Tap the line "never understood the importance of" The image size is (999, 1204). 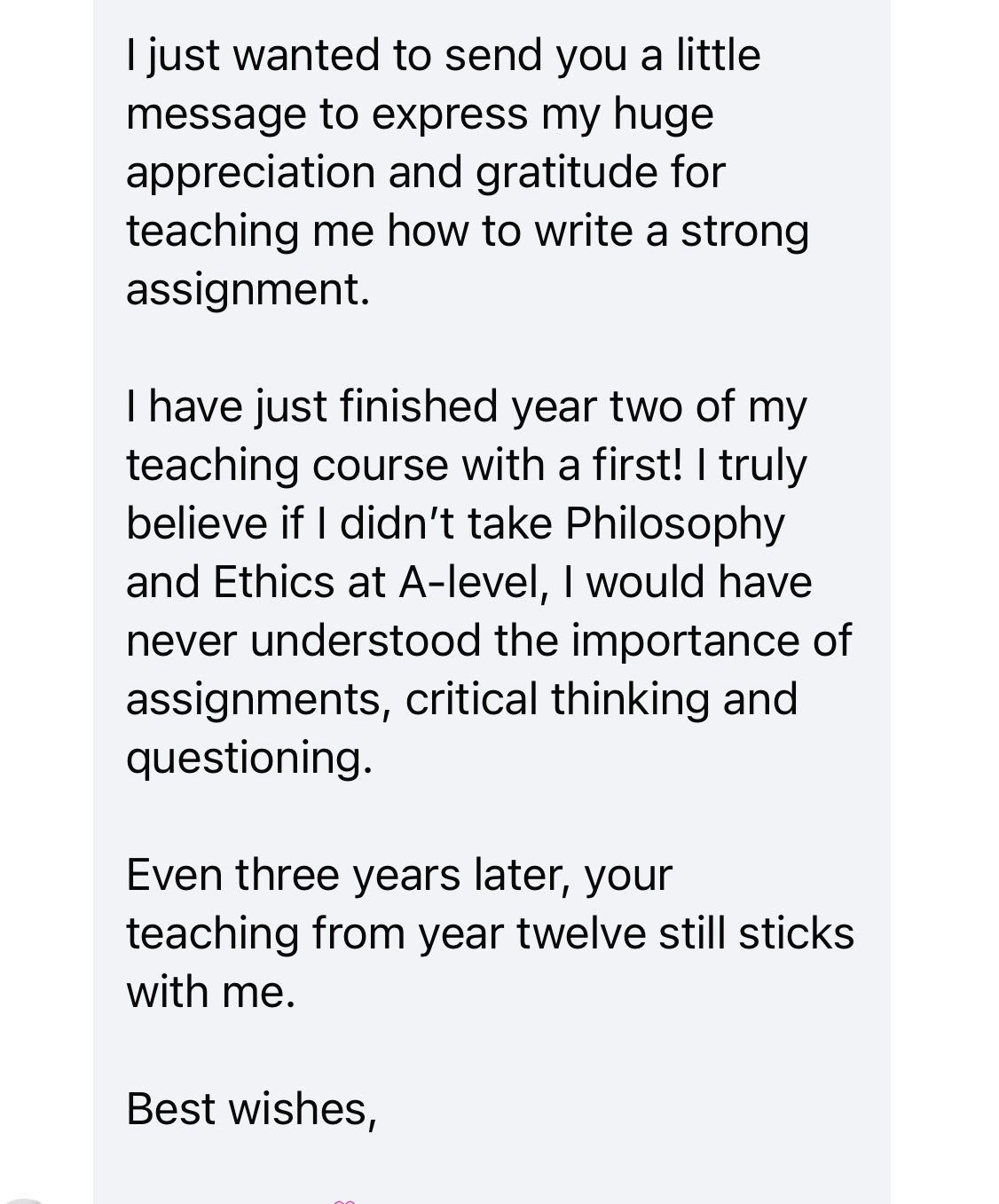[489, 641]
